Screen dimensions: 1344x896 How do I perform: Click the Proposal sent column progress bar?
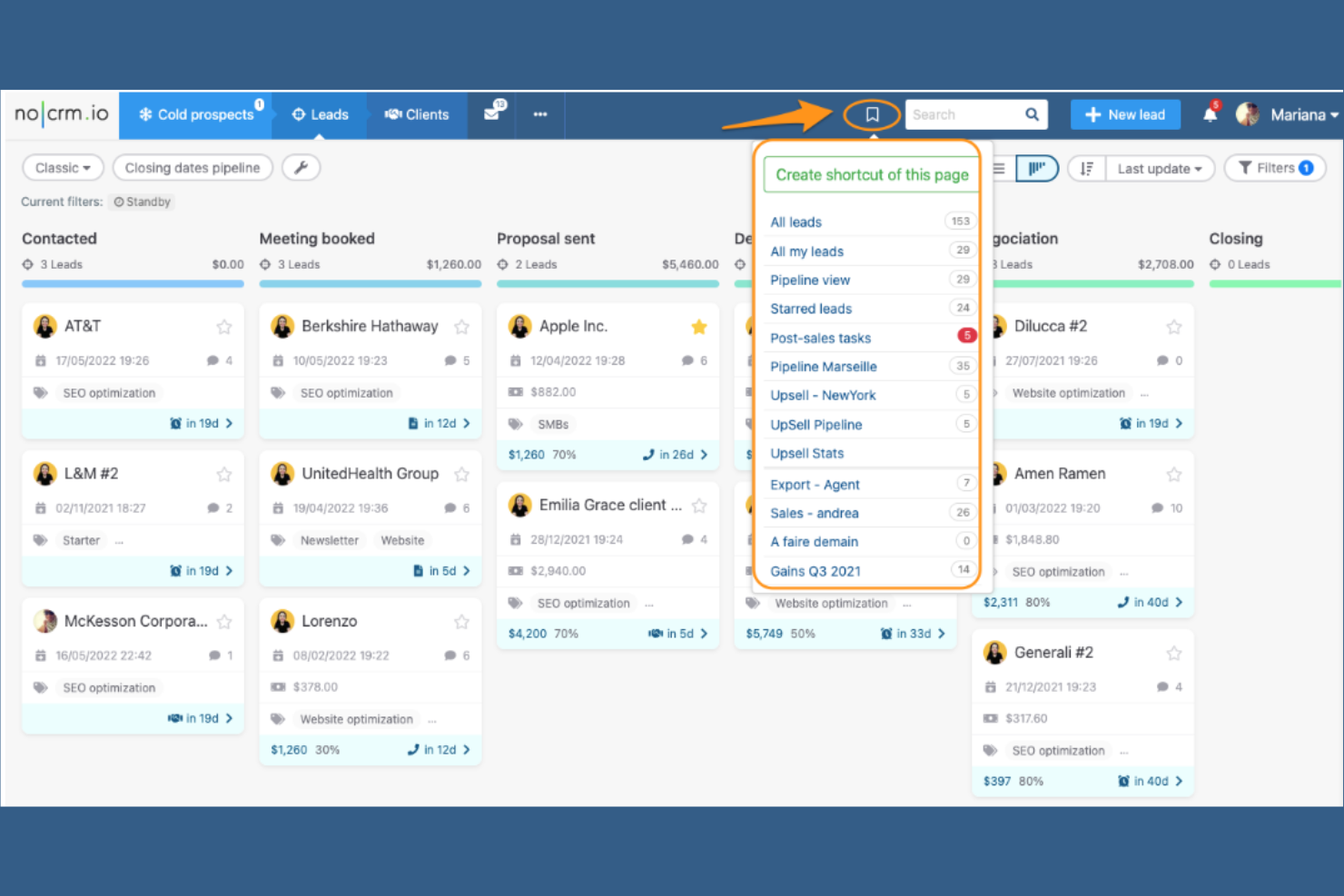(x=608, y=284)
